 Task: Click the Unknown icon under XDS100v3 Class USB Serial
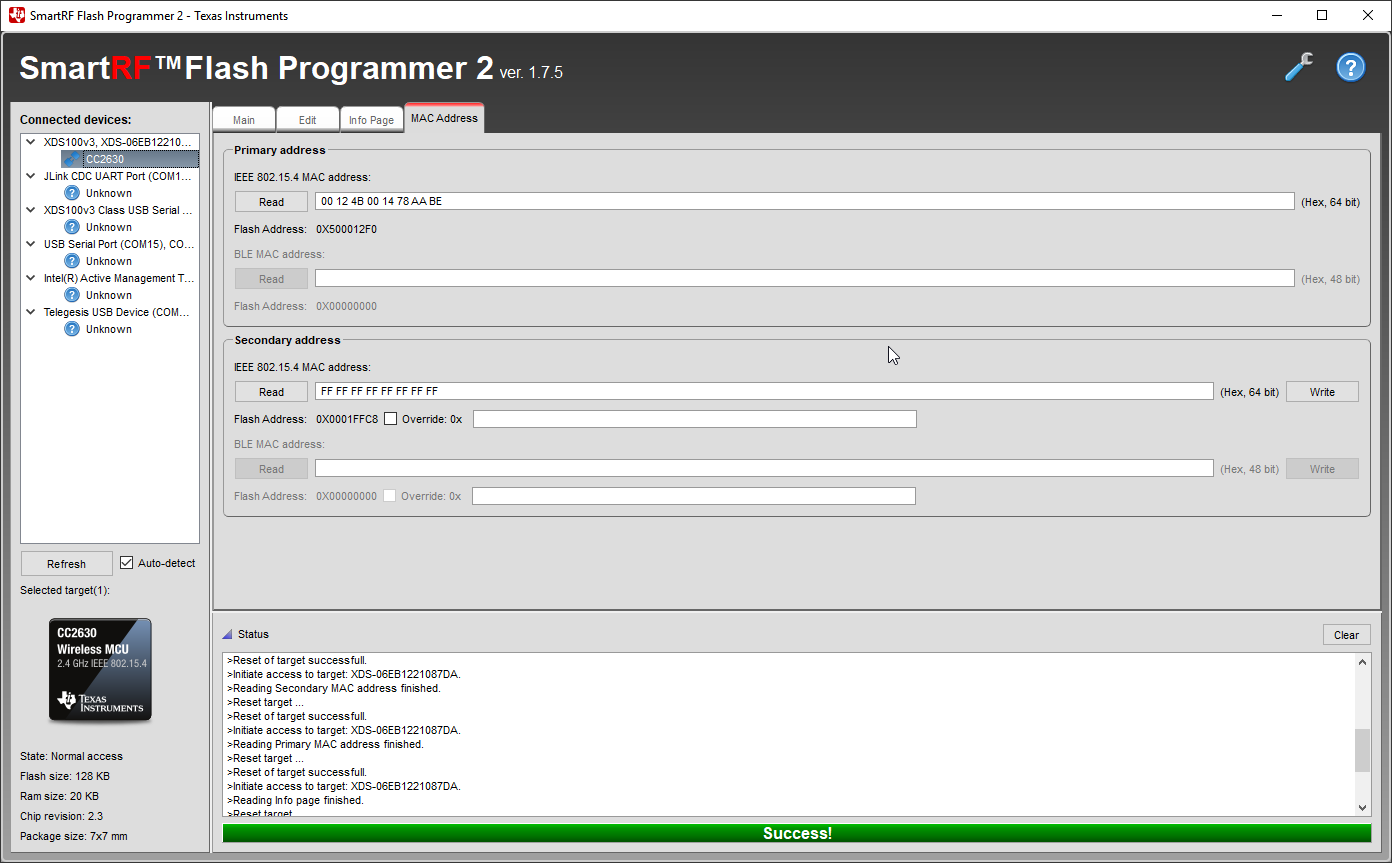[x=72, y=227]
